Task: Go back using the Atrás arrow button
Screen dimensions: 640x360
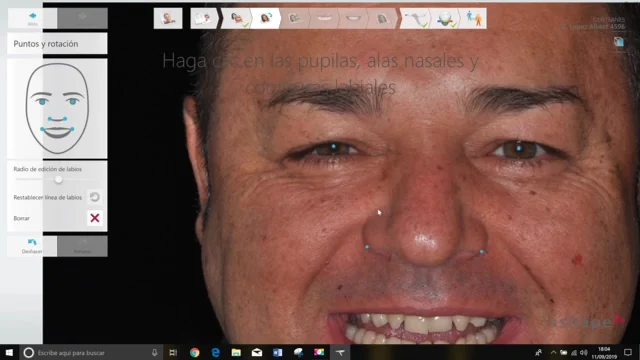Action: pyautogui.click(x=32, y=18)
